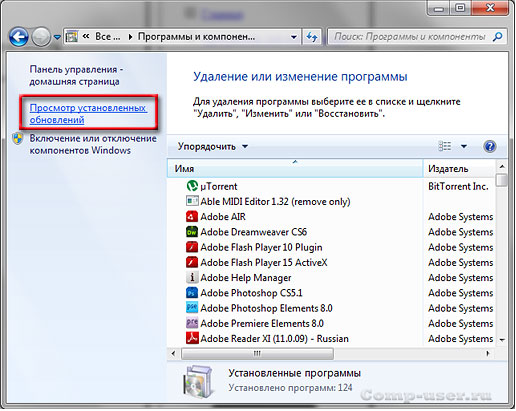Select the µTorrent program name

[219, 186]
